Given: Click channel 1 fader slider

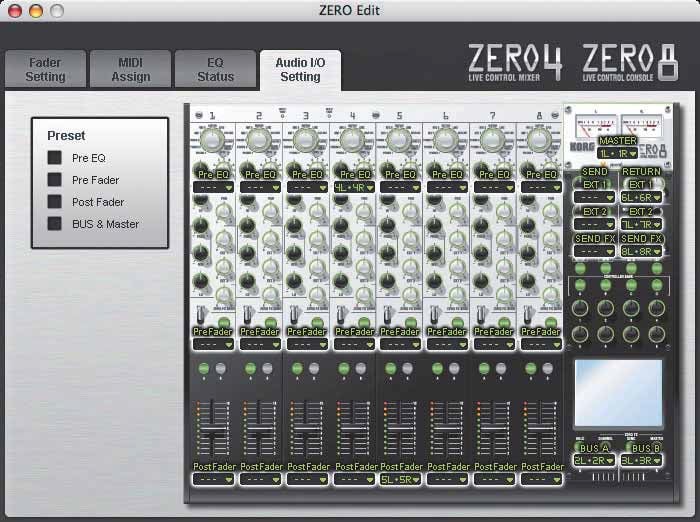Looking at the screenshot, I should (x=213, y=430).
